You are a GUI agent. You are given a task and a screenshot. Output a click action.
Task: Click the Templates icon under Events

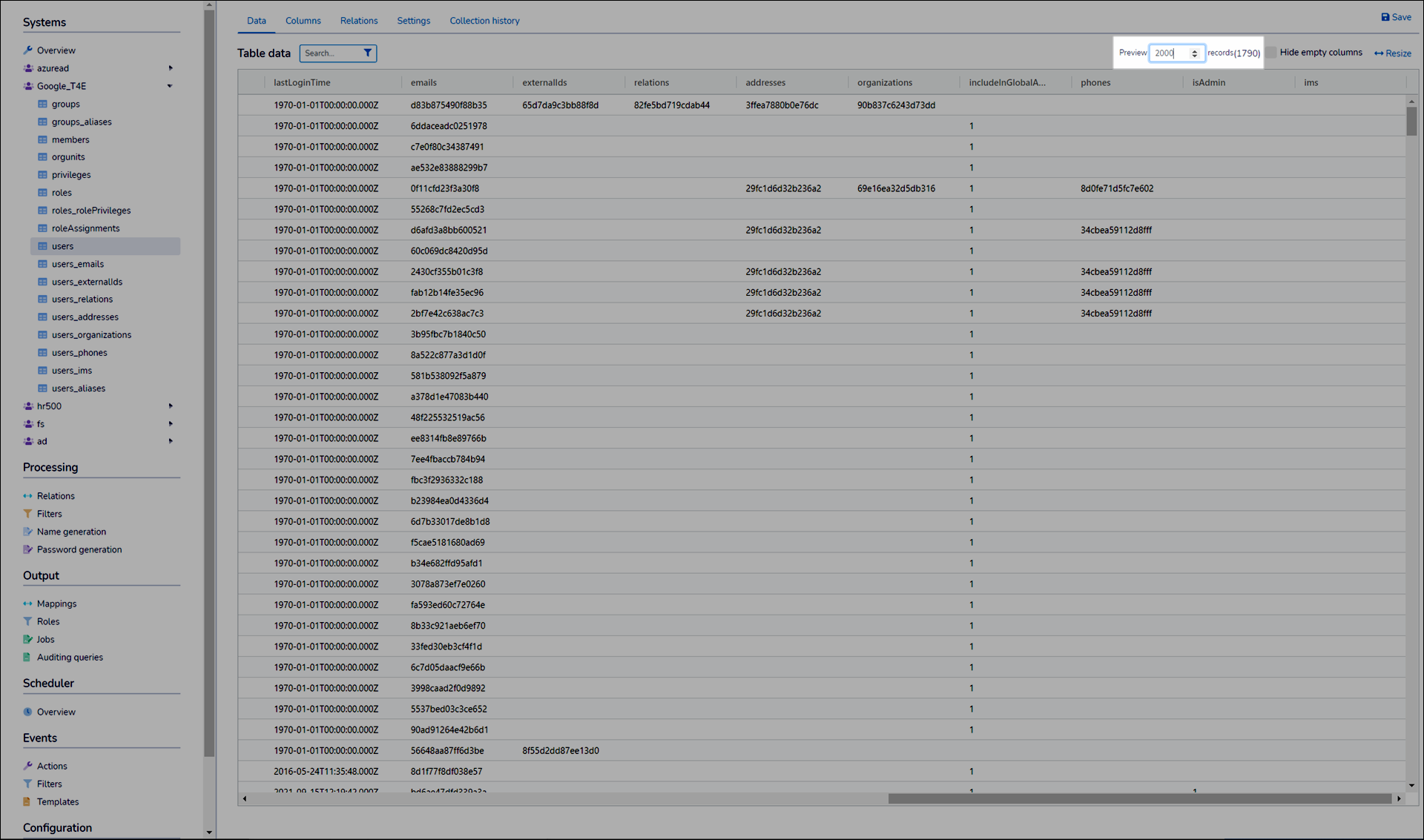[x=27, y=801]
